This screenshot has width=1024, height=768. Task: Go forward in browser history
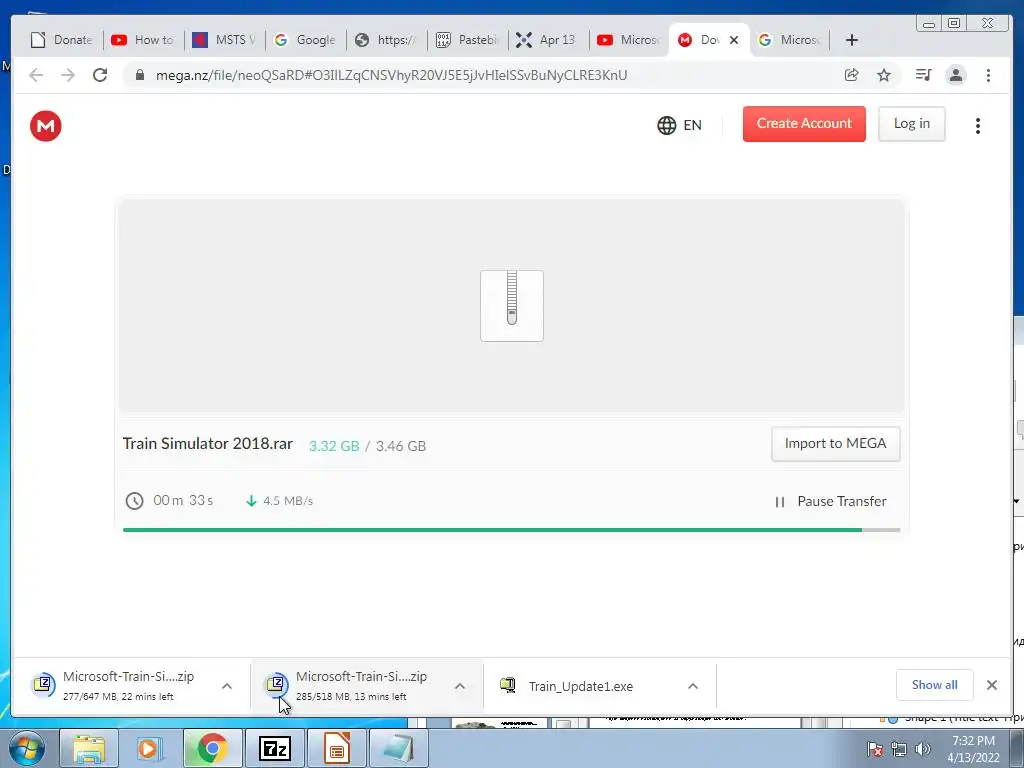point(68,75)
